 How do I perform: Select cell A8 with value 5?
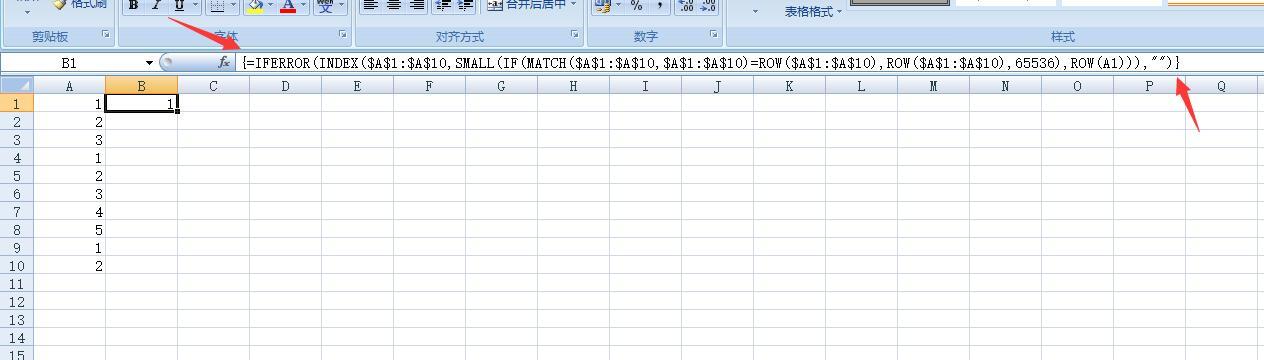pyautogui.click(x=69, y=230)
